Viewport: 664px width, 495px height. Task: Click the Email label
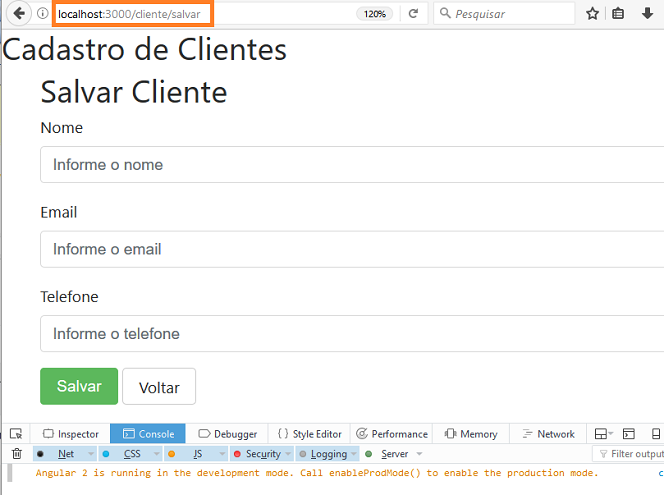click(x=59, y=212)
